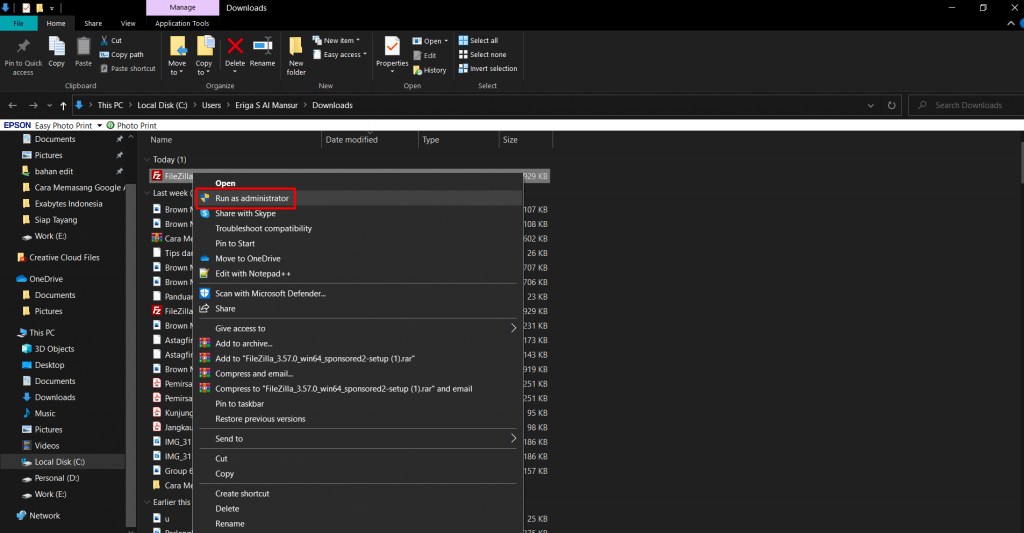Collapse the Today (1) group
This screenshot has width=1024, height=533.
[147, 159]
